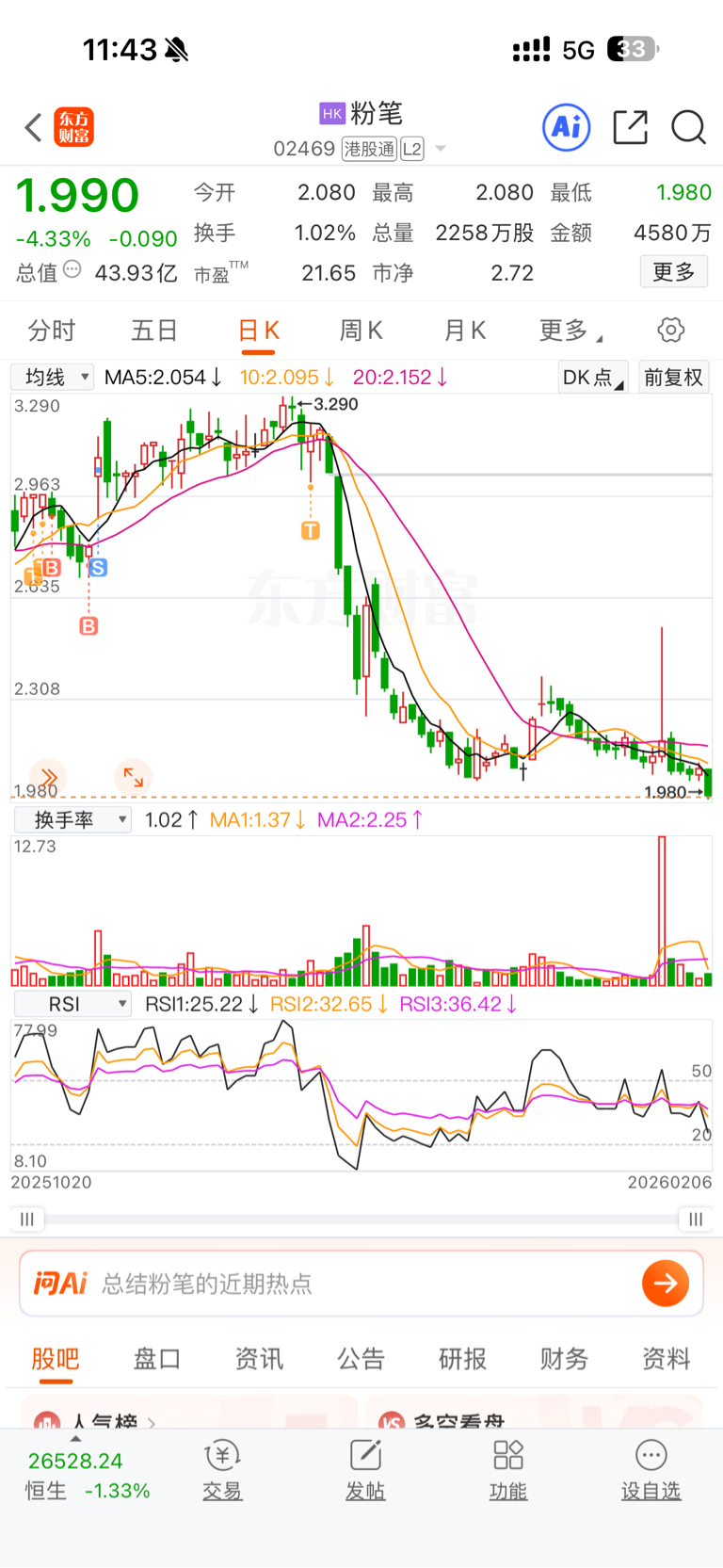Expand the 更多 chart period menu
This screenshot has height=1568, width=723.
point(570,331)
